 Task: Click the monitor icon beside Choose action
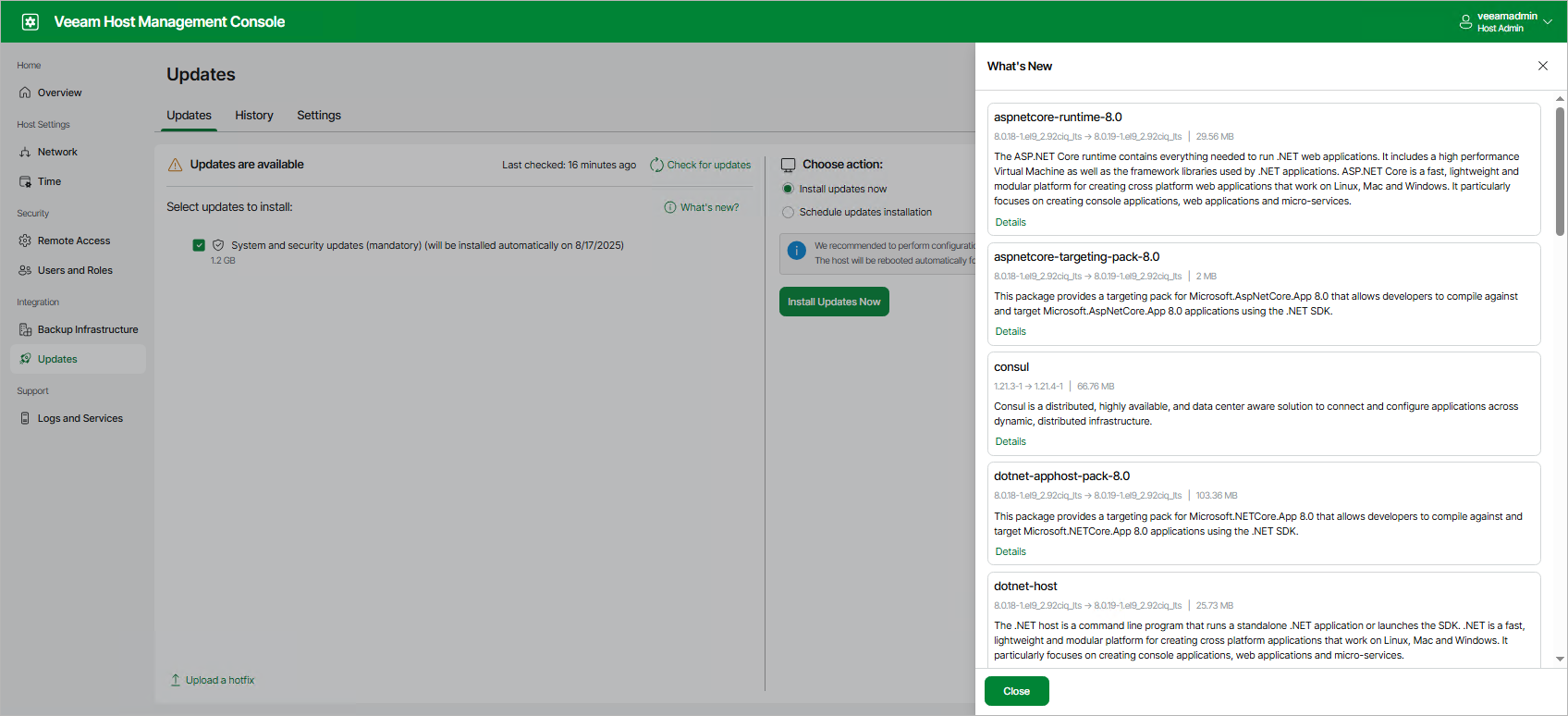click(x=789, y=165)
